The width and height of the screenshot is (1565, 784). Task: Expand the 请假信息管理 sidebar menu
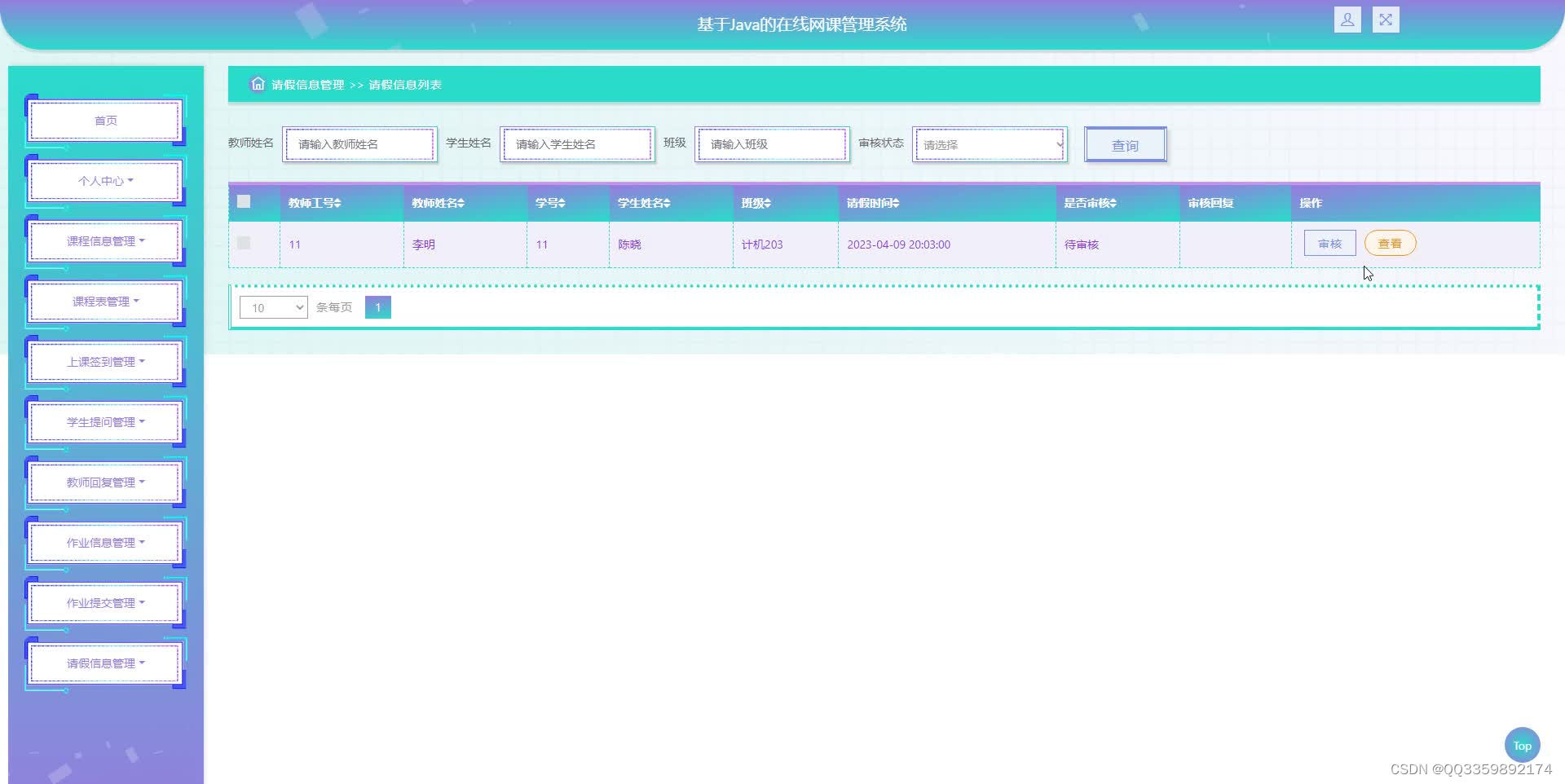[x=105, y=663]
